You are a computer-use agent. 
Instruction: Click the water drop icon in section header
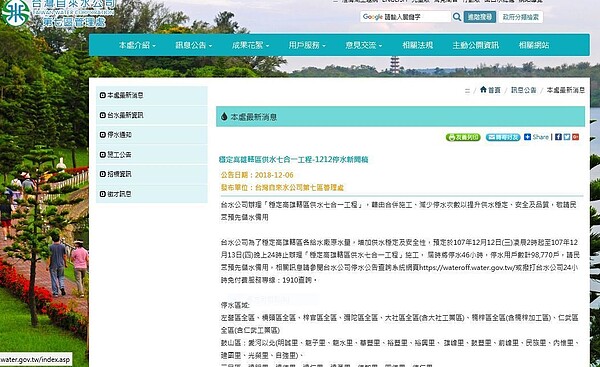[x=224, y=117]
